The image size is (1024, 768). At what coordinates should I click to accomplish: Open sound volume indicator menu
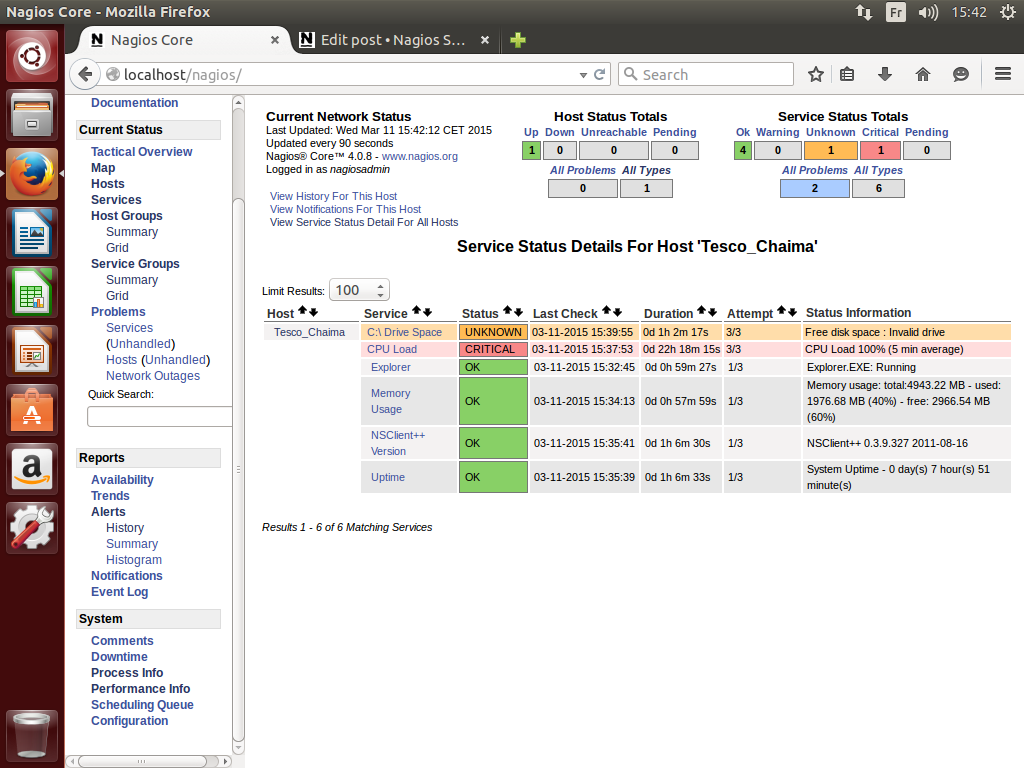pyautogui.click(x=928, y=12)
